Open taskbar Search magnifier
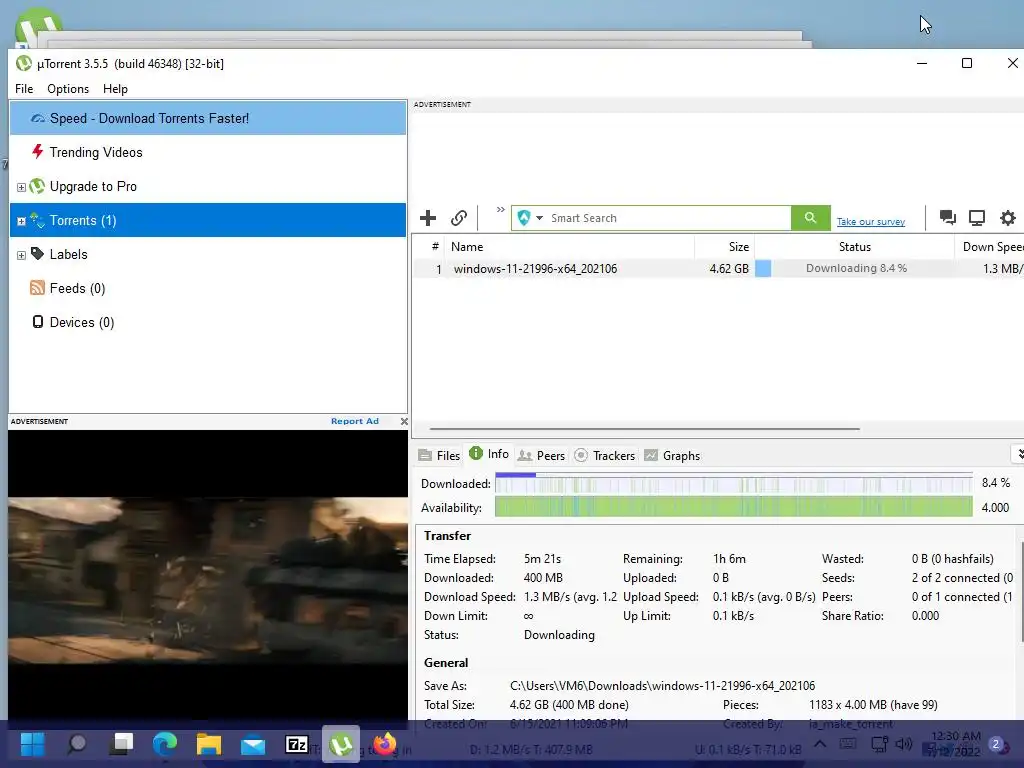Viewport: 1024px width, 768px height. pos(77,744)
